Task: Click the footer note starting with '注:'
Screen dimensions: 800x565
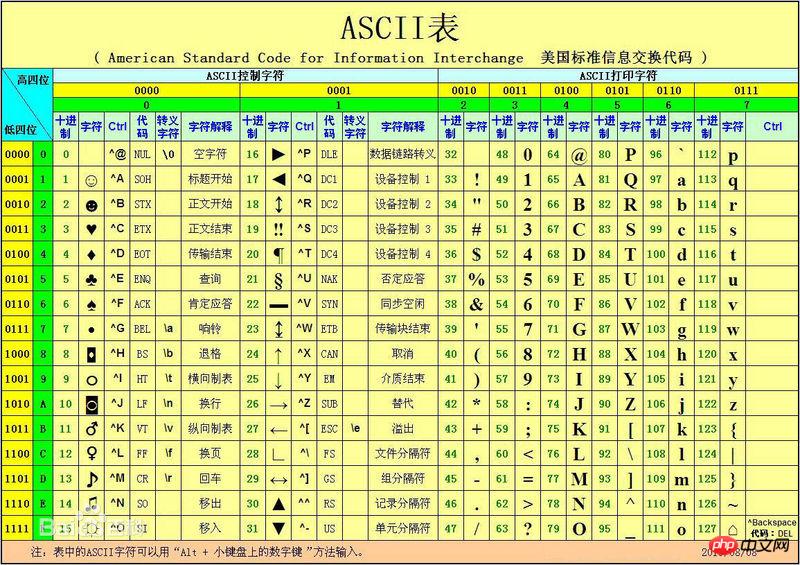Action: click(x=197, y=552)
